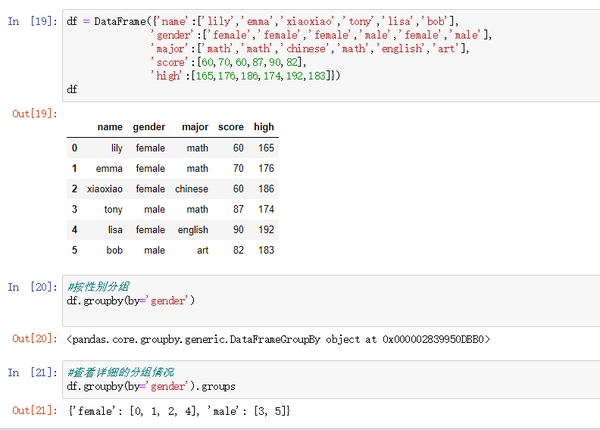Viewport: 600px width, 430px height.
Task: Click the In [21] prompt label
Action: [33, 372]
